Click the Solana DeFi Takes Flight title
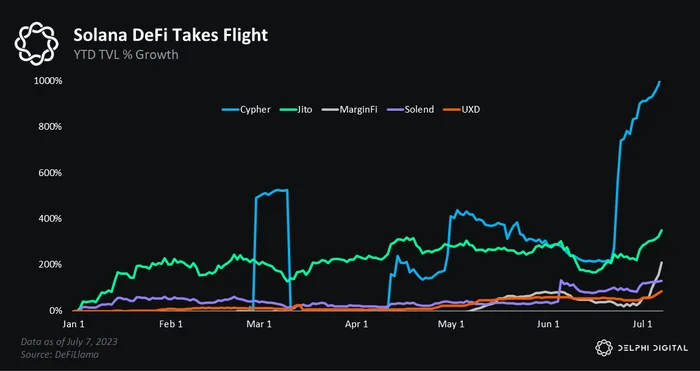This screenshot has width=700, height=371. point(171,35)
